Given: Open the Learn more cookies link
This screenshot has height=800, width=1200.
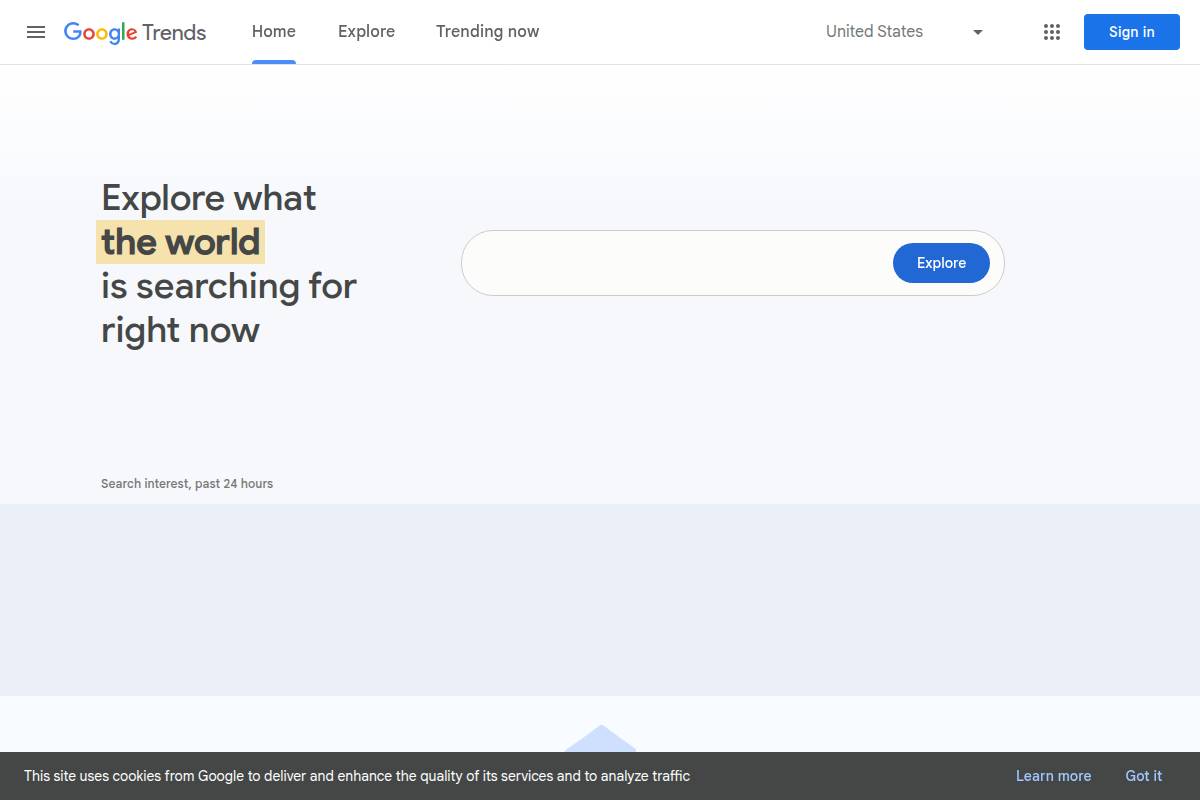Looking at the screenshot, I should [1053, 776].
